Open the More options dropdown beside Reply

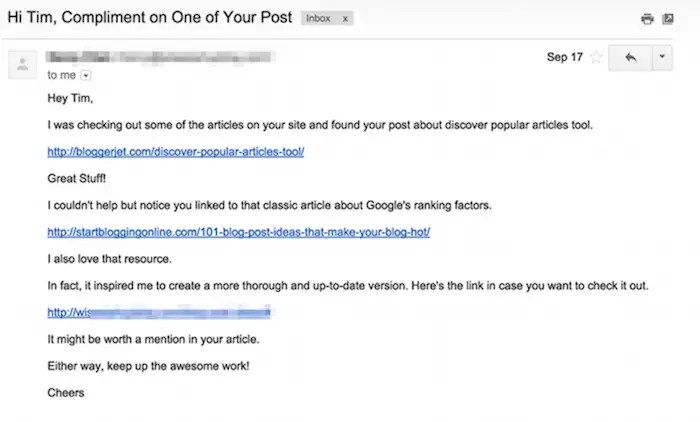coord(663,58)
